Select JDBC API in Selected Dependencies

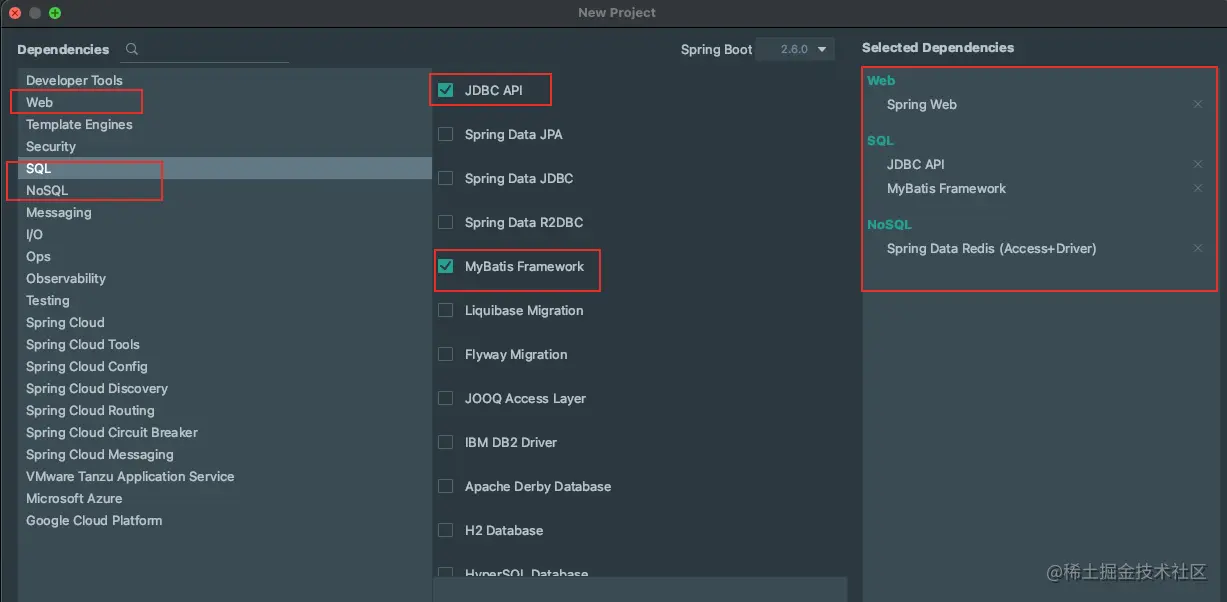coord(916,164)
